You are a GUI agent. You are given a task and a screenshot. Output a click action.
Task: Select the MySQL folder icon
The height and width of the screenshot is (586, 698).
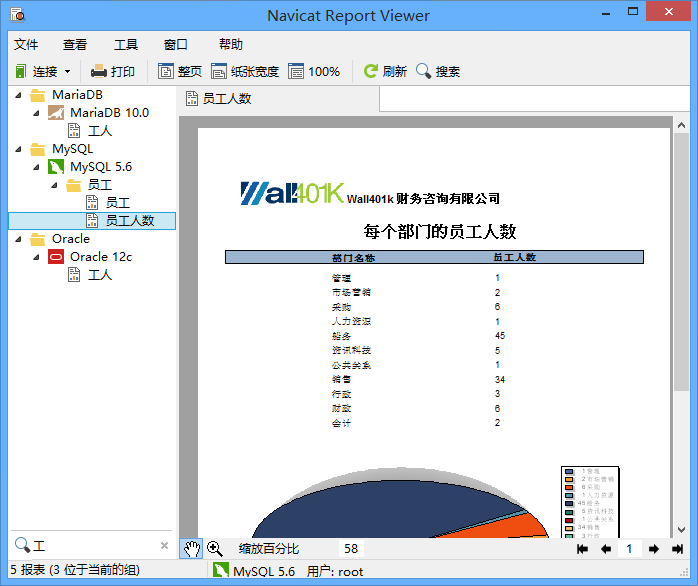point(38,149)
